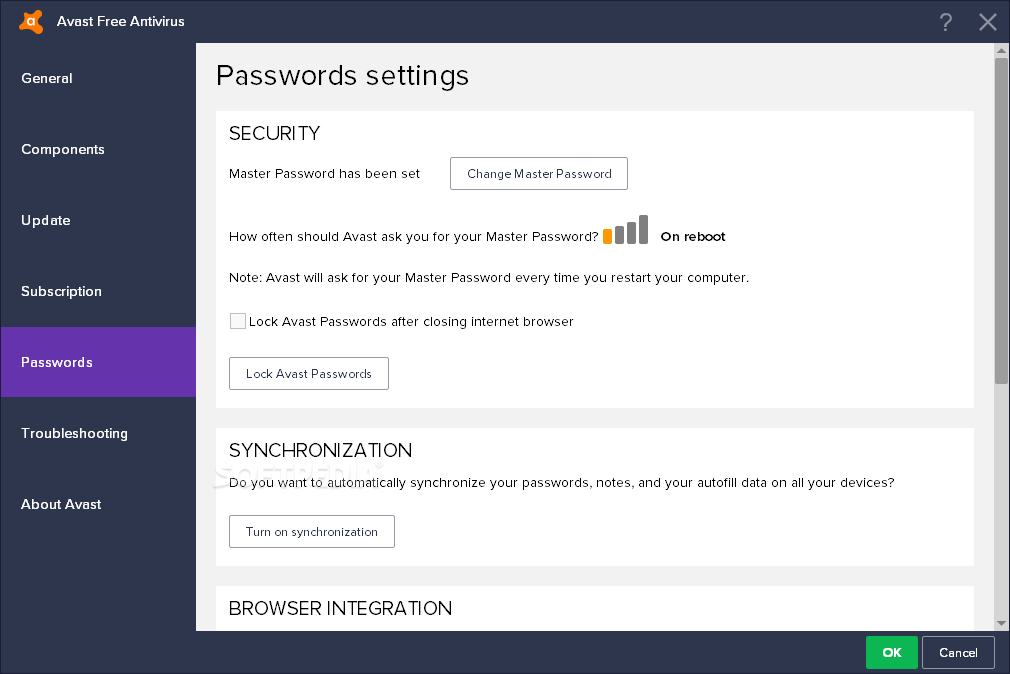The image size is (1010, 674).
Task: Confirm settings with the green OK button
Action: (891, 653)
